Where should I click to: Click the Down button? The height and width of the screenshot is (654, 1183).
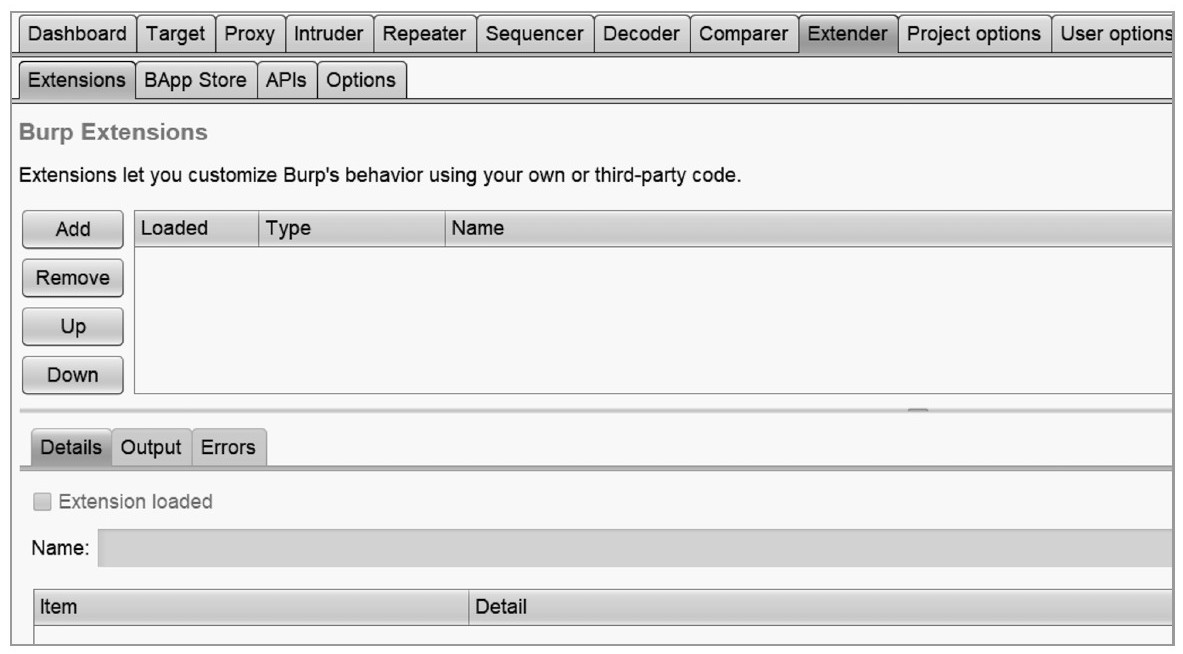coord(73,375)
